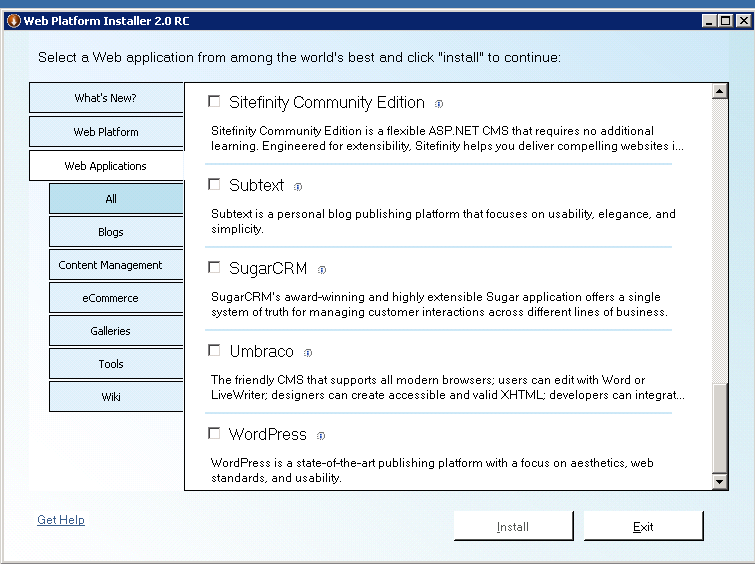Click the SugarCRM application title
The image size is (755, 564).
[x=268, y=268]
